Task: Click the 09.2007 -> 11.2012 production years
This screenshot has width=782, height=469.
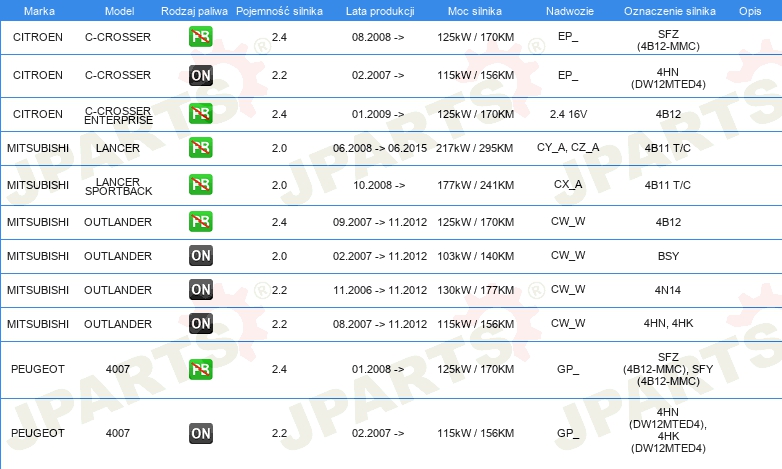Action: [x=380, y=222]
